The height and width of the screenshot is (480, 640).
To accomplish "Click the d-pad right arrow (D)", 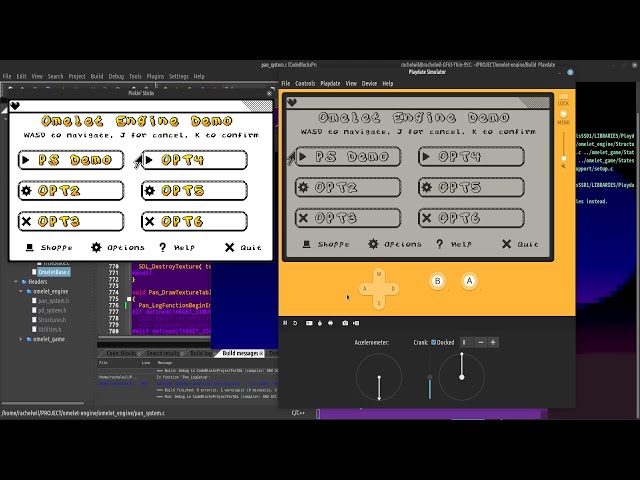I will 393,289.
